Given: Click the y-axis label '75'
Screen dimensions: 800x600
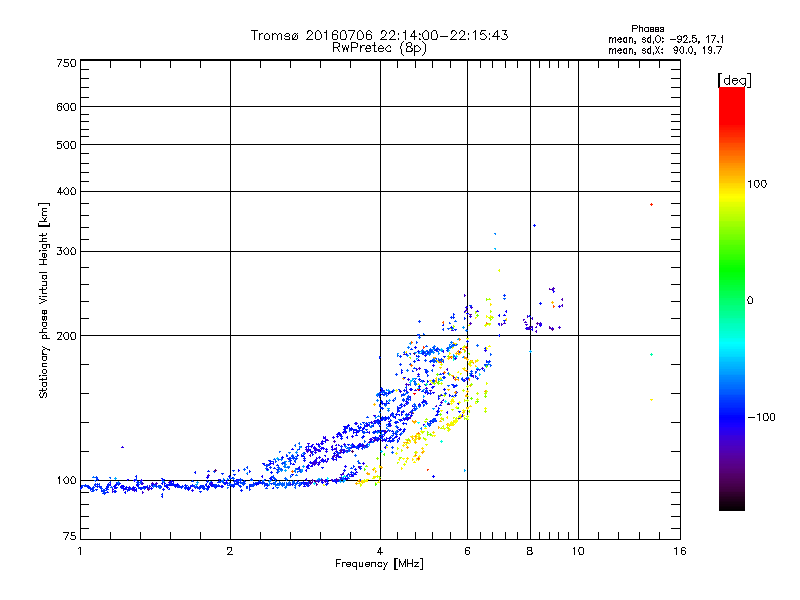Looking at the screenshot, I should click(70, 536).
